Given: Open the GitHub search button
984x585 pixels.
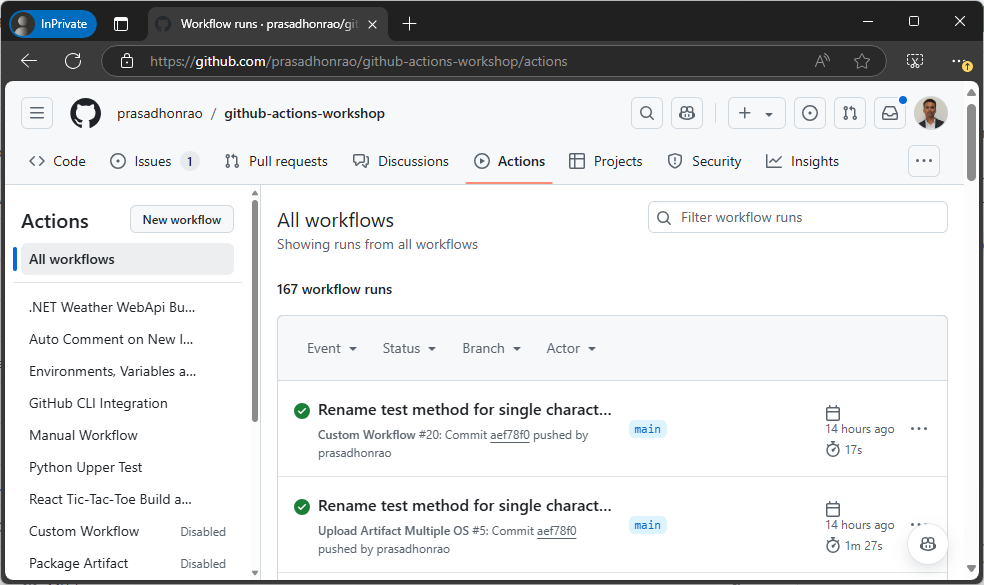Looking at the screenshot, I should point(646,113).
